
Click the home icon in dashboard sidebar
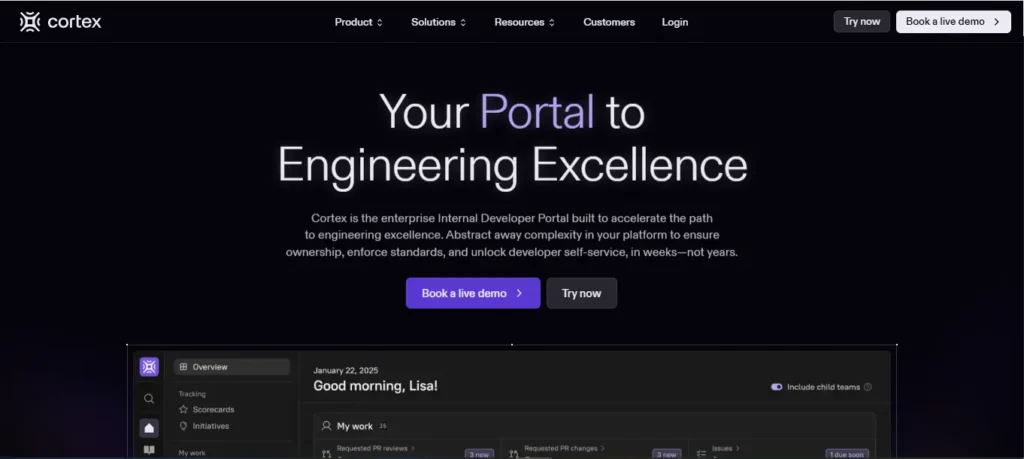pos(149,428)
